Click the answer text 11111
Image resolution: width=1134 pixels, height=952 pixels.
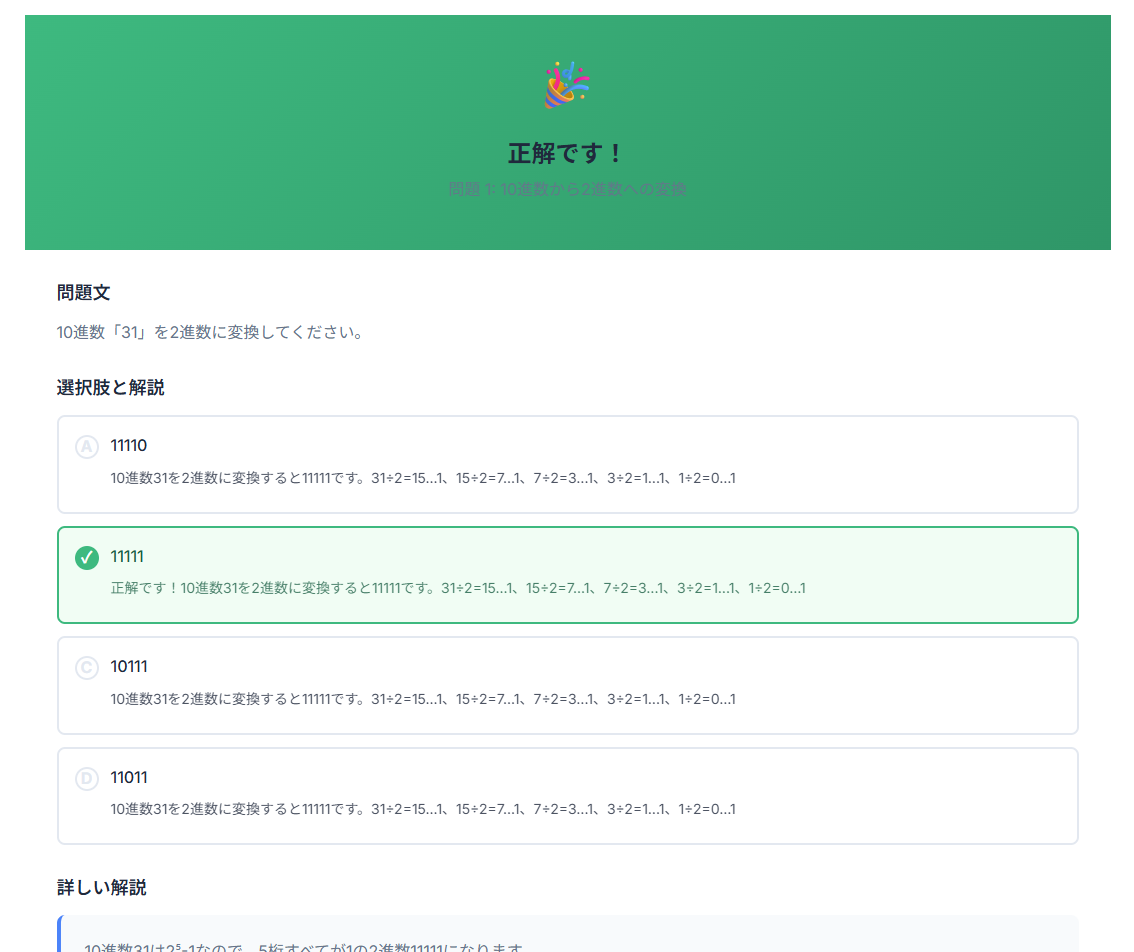[127, 556]
